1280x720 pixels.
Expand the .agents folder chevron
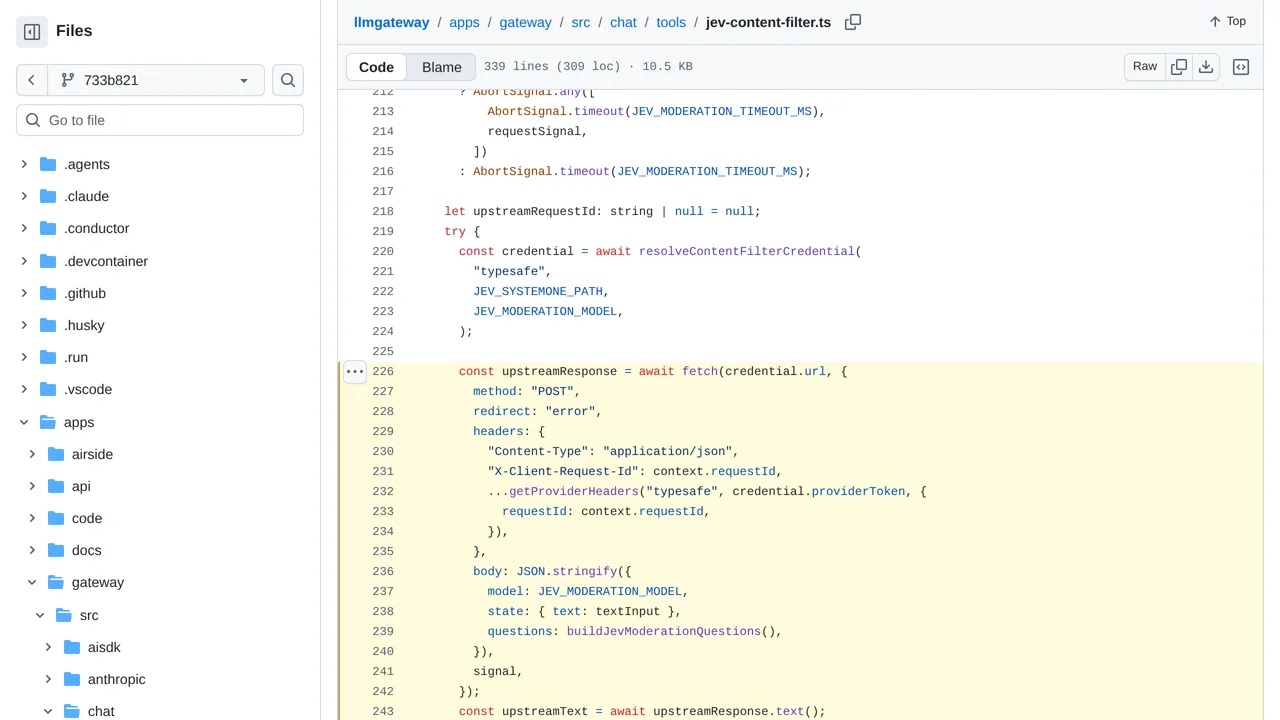(x=24, y=164)
